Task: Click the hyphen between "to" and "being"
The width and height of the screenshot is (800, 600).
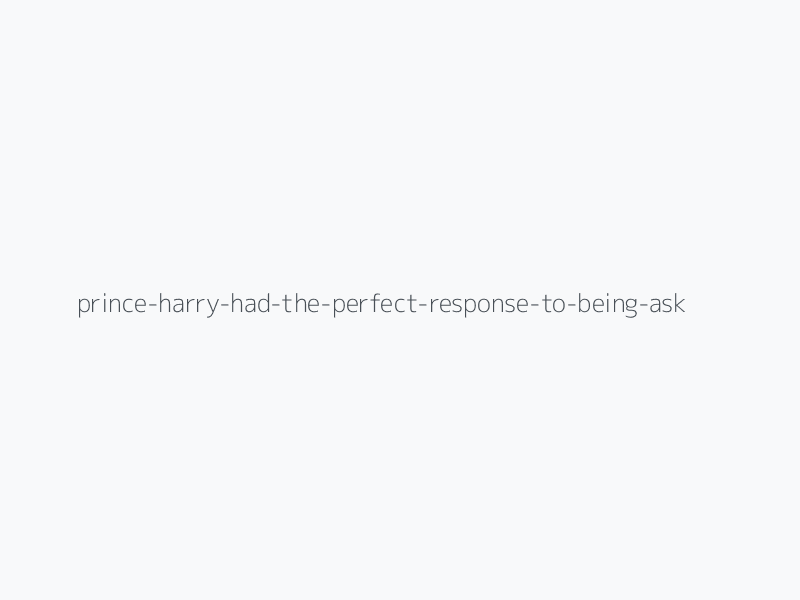Action: tap(571, 305)
